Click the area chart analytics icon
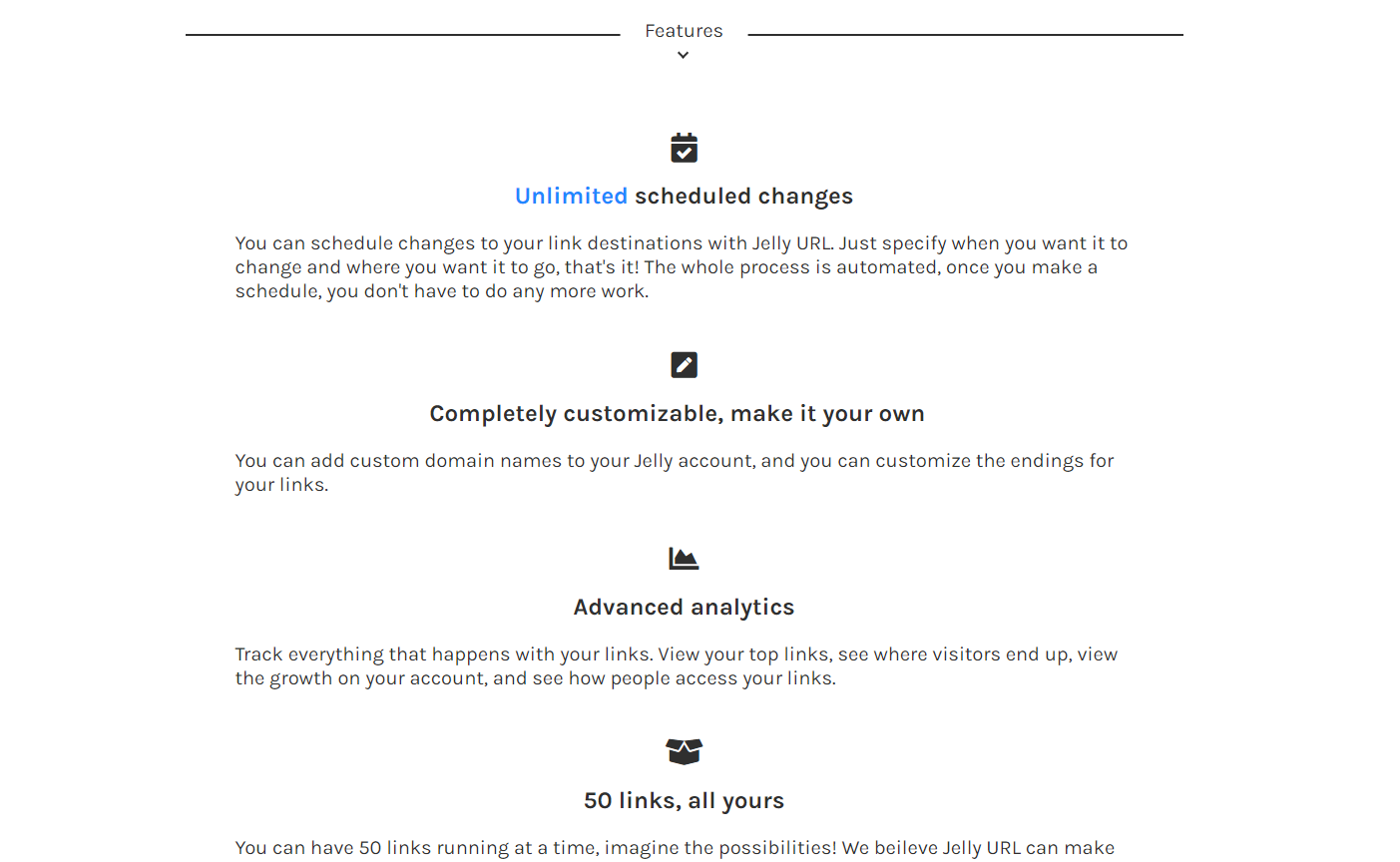The image size is (1400, 862). pos(684,559)
